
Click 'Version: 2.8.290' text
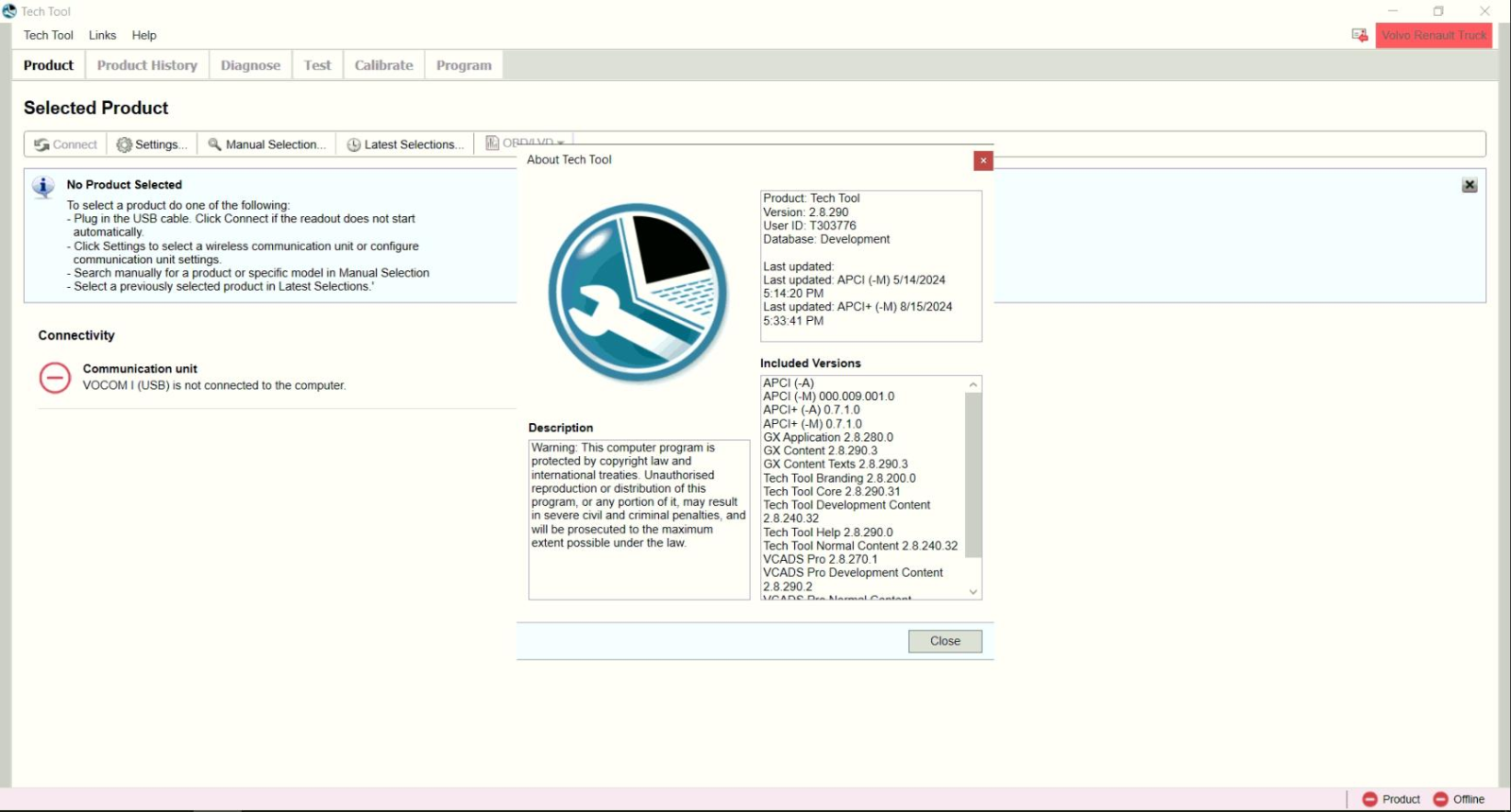point(806,212)
